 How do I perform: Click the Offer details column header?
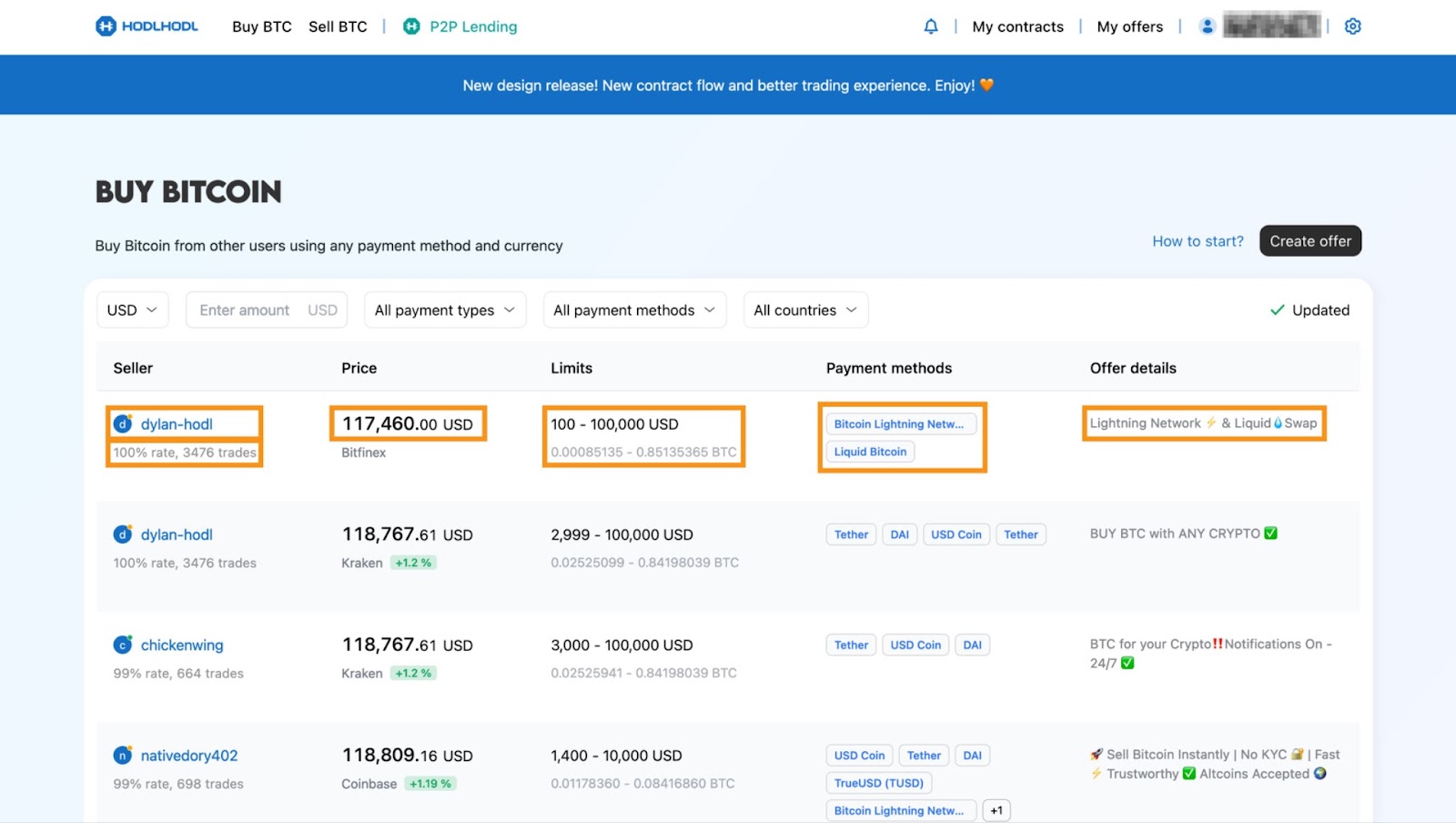[x=1133, y=368]
